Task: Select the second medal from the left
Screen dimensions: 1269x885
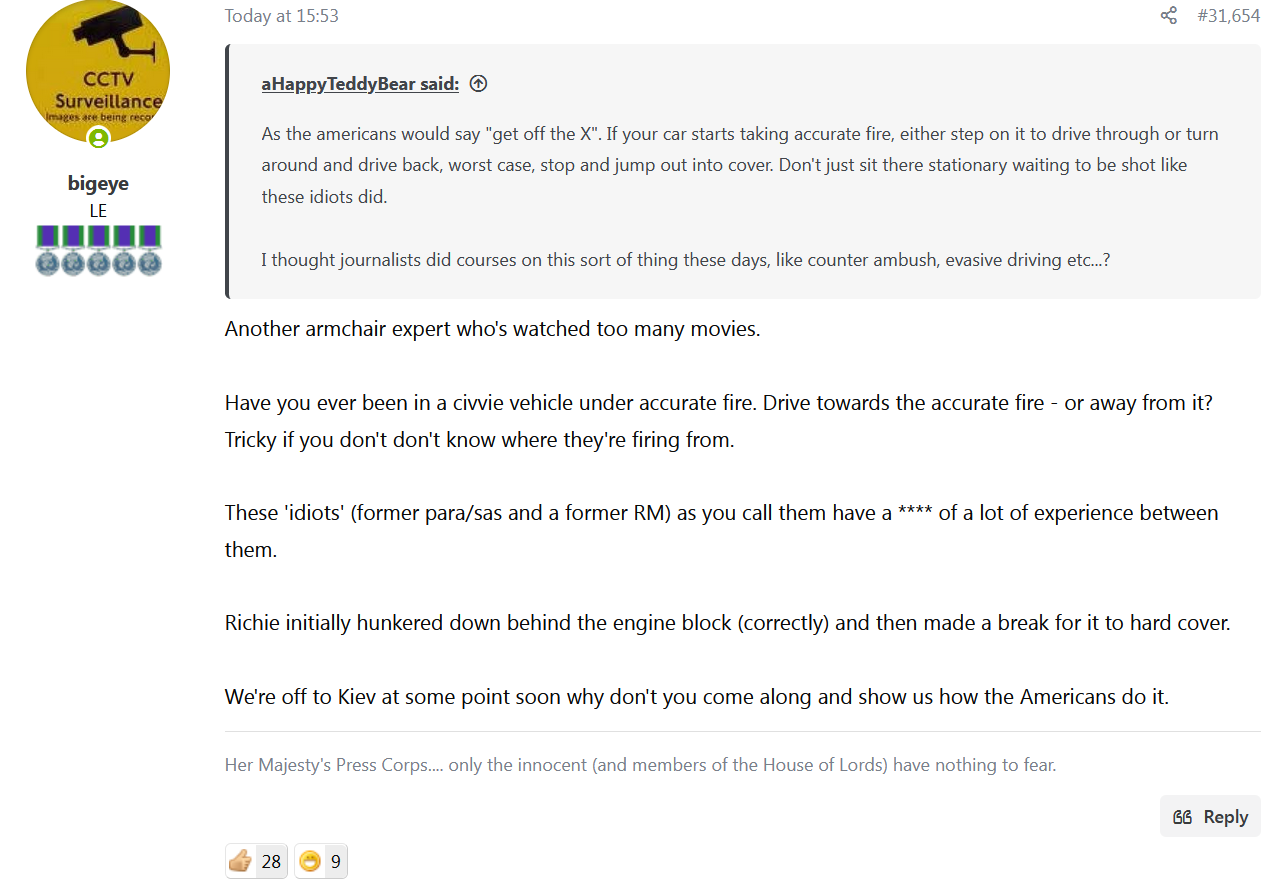Action: click(x=73, y=250)
